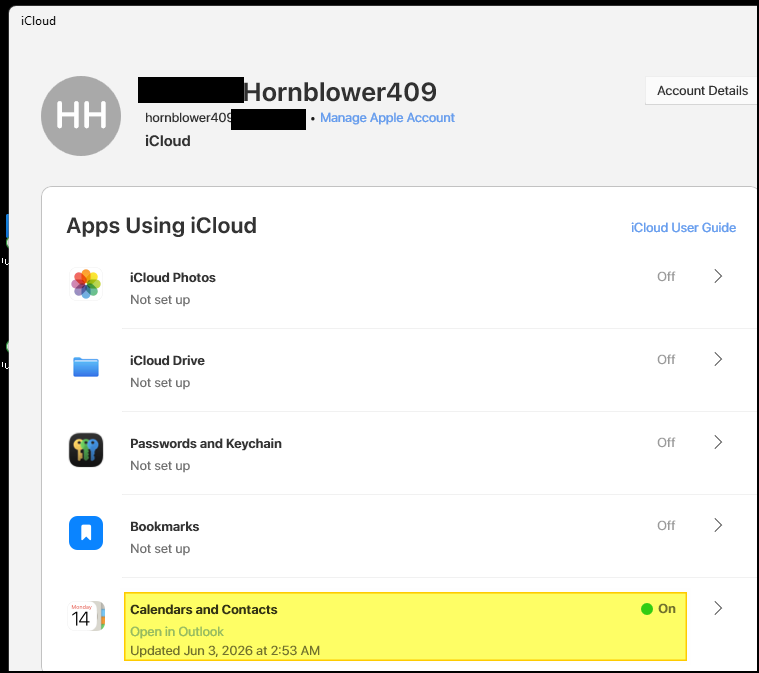Click the iCloud window title text
This screenshot has height=673, width=759.
[38, 21]
